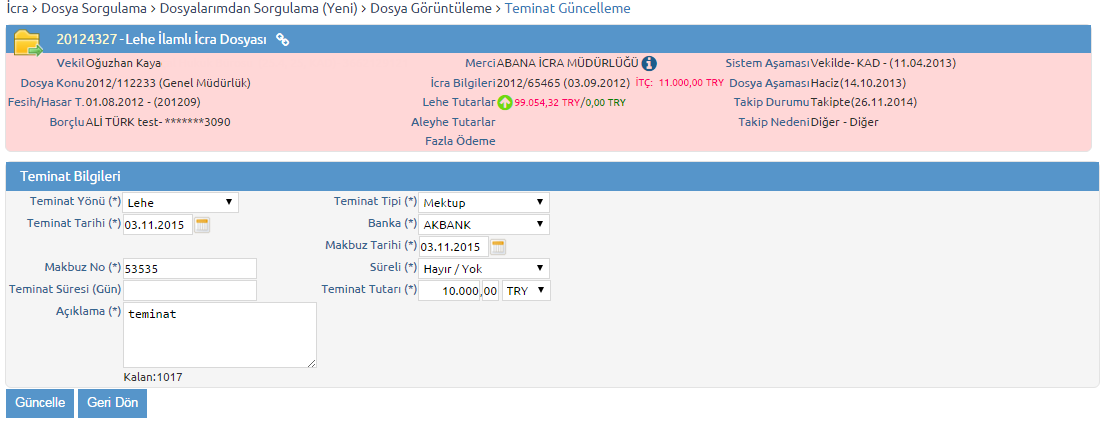The width and height of the screenshot is (1107, 424).
Task: Open calendar picker for Teminat Tarihi
Action: pos(203,225)
